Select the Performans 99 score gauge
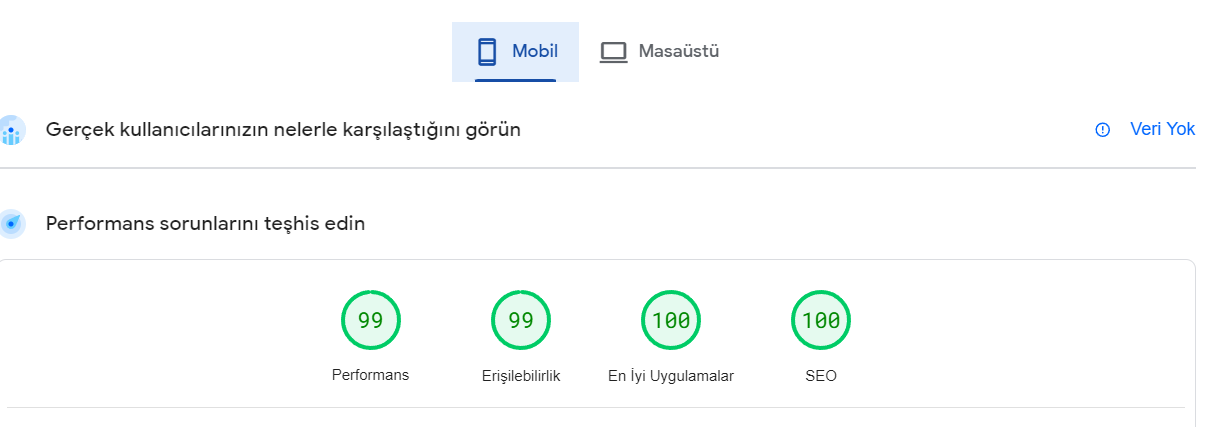Image resolution: width=1211 pixels, height=427 pixels. pos(371,320)
